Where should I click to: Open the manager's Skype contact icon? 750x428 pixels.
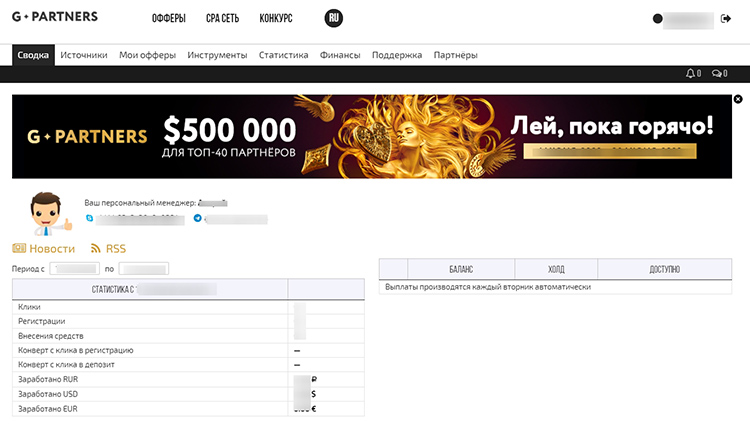pyautogui.click(x=89, y=218)
